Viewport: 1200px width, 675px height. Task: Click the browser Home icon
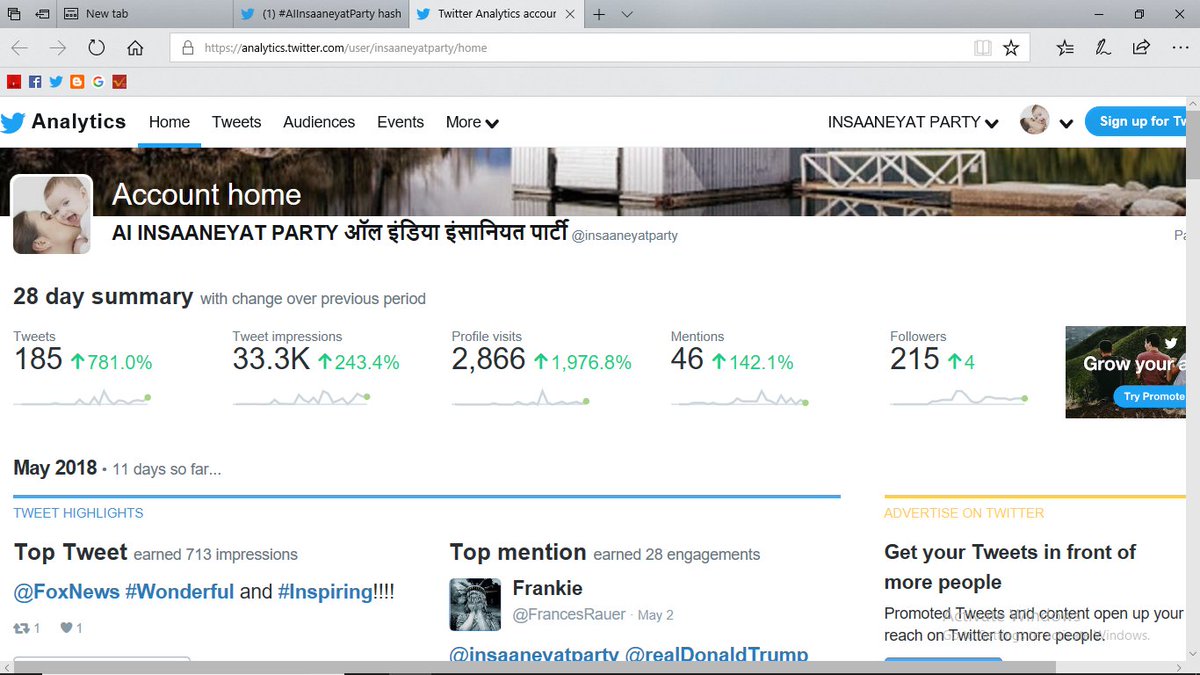(135, 47)
